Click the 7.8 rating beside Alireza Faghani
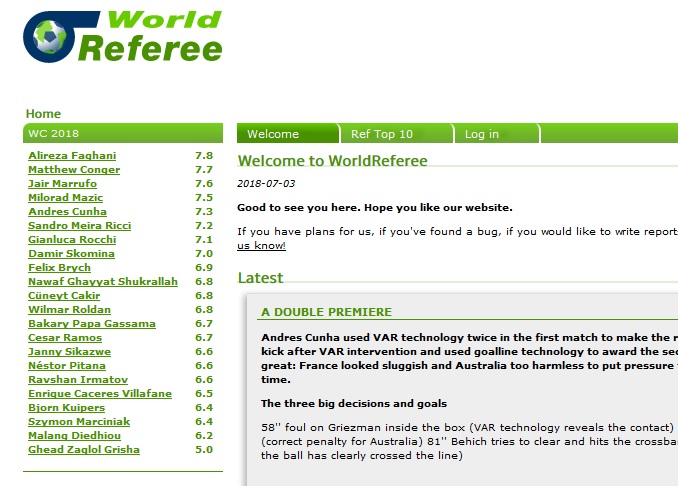 (204, 156)
